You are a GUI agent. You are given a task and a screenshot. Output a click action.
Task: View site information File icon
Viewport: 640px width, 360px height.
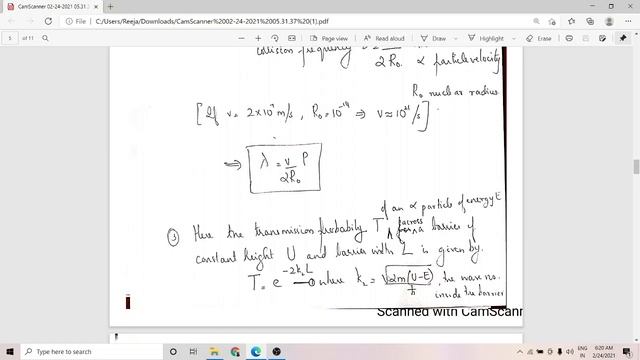[x=76, y=21]
